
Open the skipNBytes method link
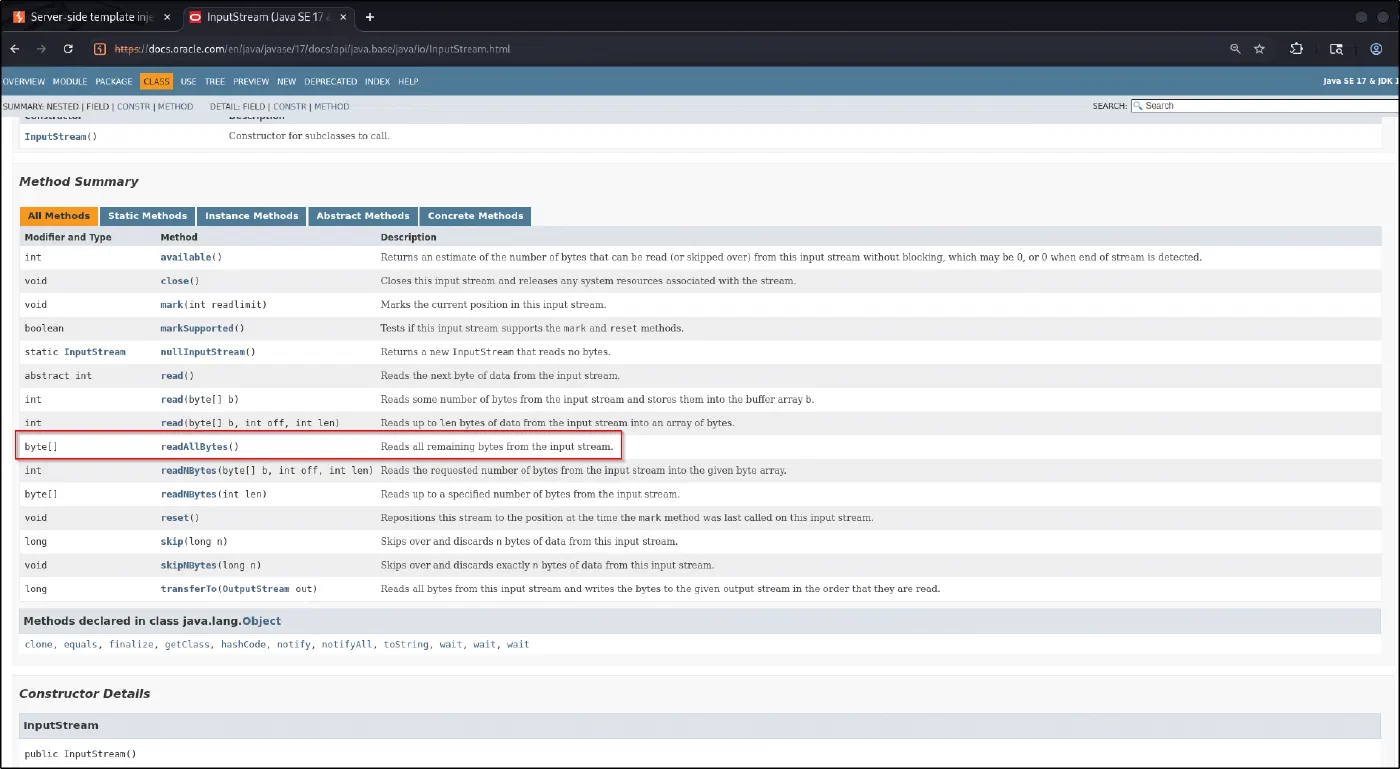(189, 565)
